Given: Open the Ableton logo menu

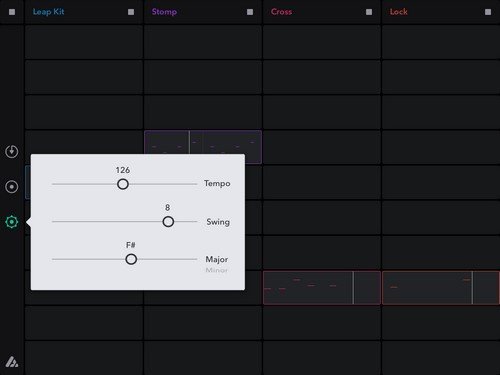Looking at the screenshot, I should point(12,362).
